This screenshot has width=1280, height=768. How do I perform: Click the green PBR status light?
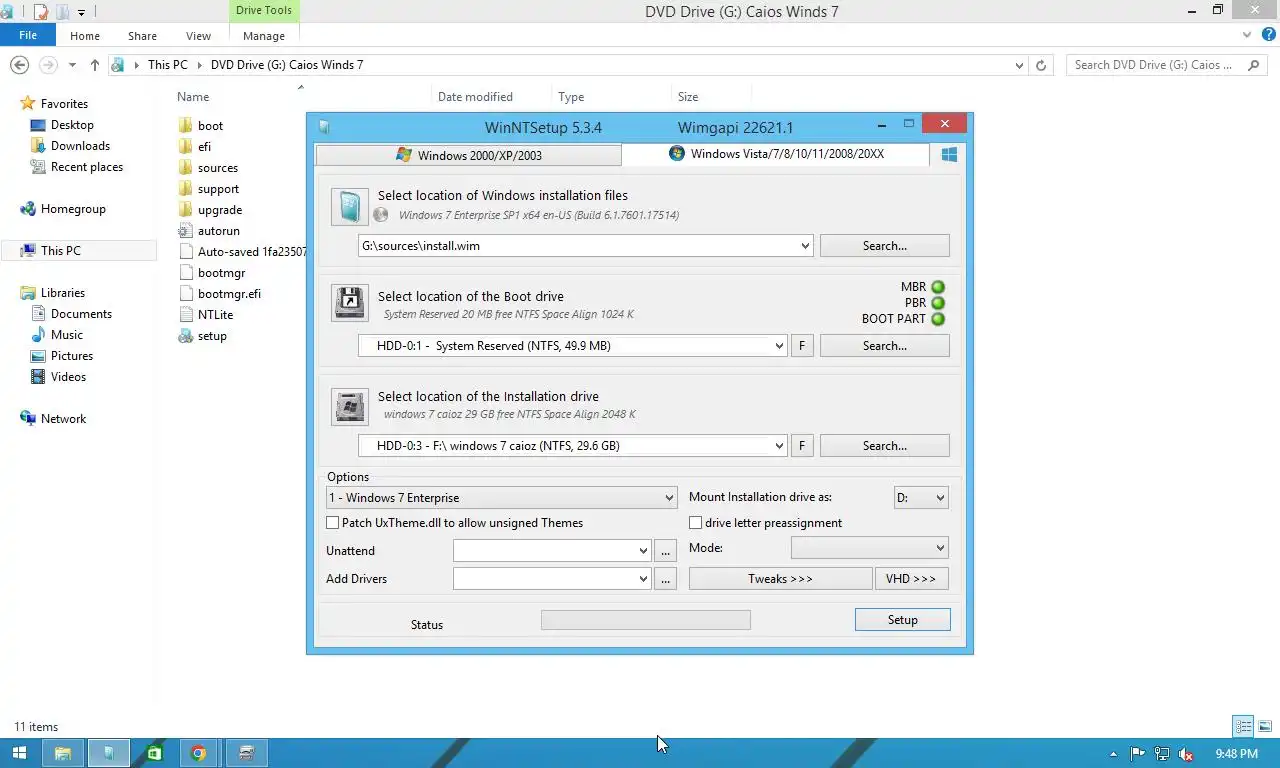938,303
